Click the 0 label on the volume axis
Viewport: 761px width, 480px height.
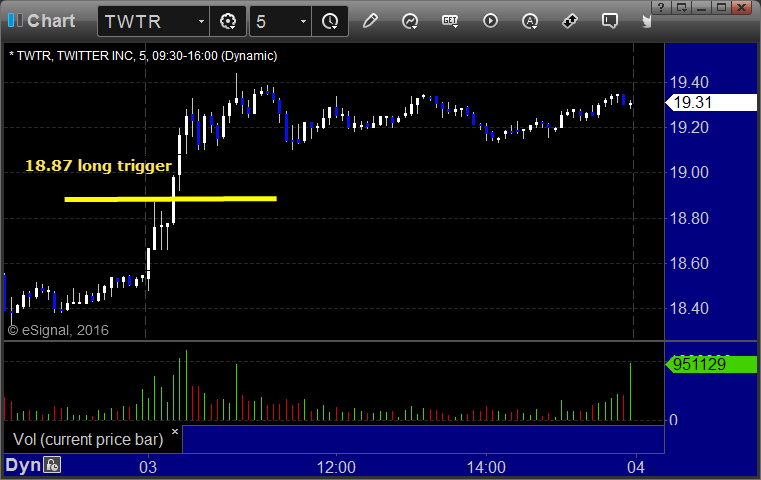click(673, 420)
